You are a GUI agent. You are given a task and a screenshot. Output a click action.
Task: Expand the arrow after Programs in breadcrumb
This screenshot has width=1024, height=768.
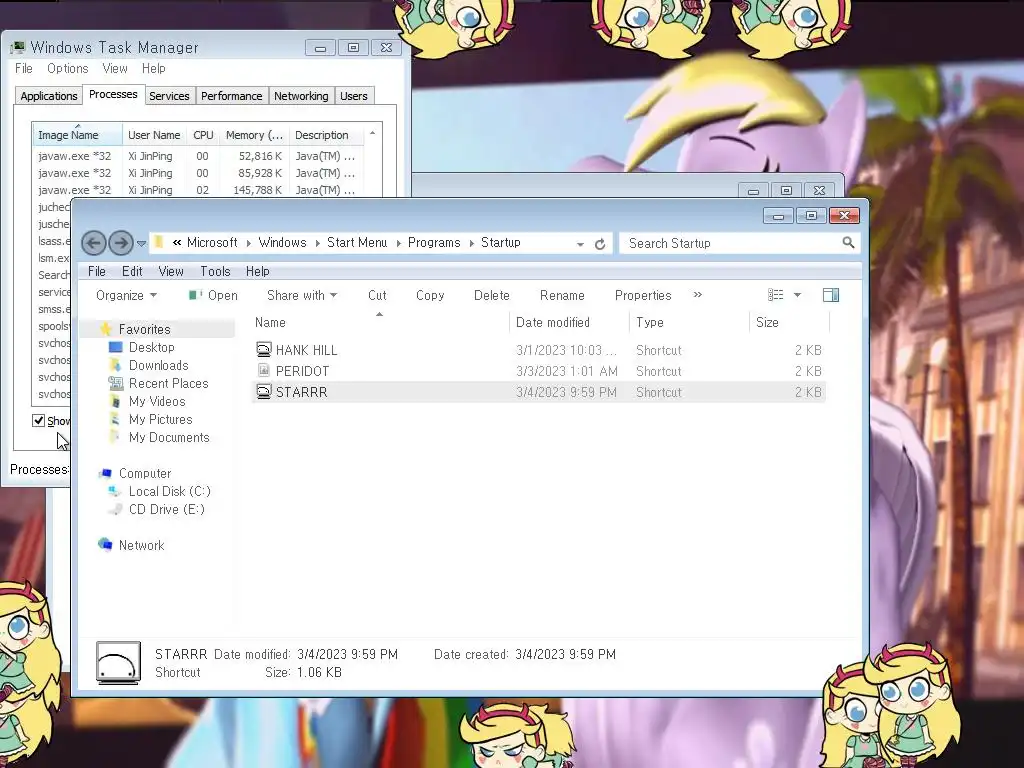coord(471,243)
